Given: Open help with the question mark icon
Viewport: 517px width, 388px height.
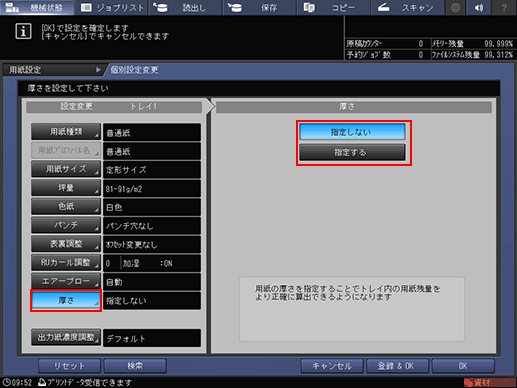Looking at the screenshot, I should [504, 7].
